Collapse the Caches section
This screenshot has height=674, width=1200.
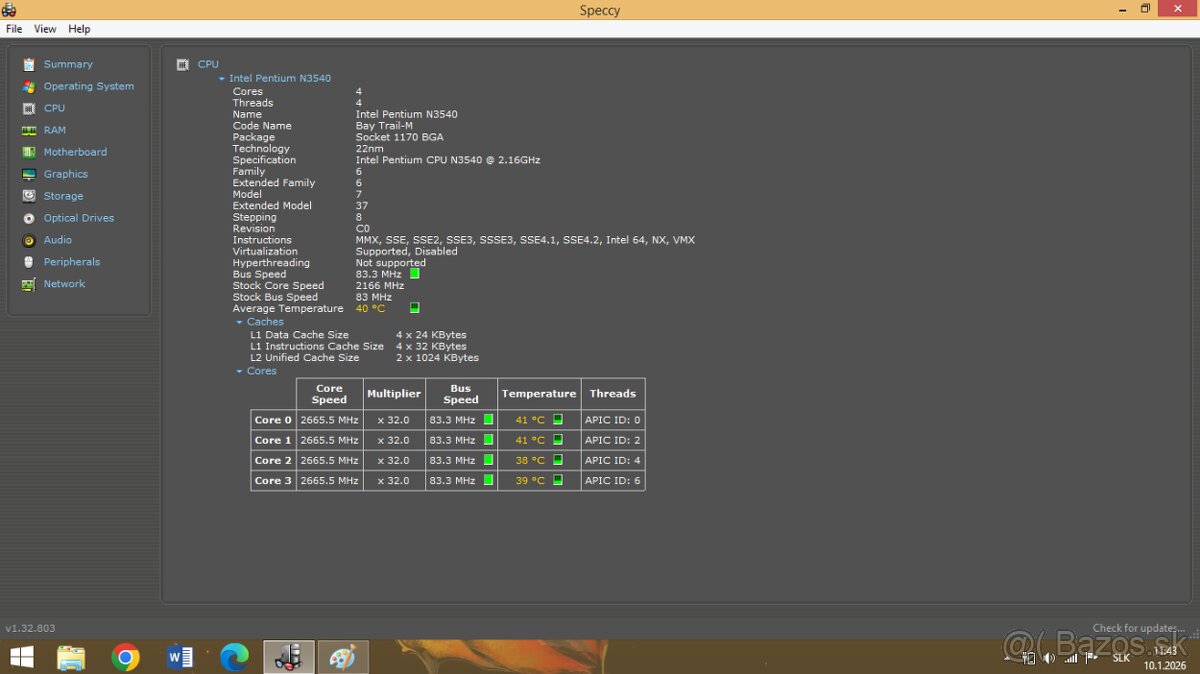239,321
